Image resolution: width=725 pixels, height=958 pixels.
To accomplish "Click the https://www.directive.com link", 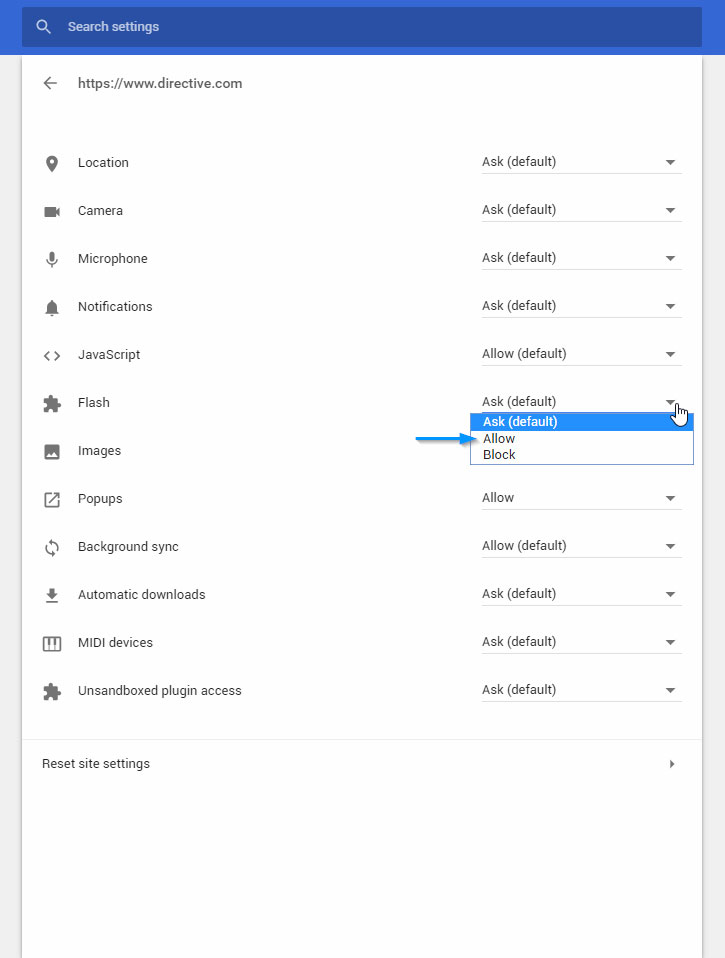I will [159, 83].
